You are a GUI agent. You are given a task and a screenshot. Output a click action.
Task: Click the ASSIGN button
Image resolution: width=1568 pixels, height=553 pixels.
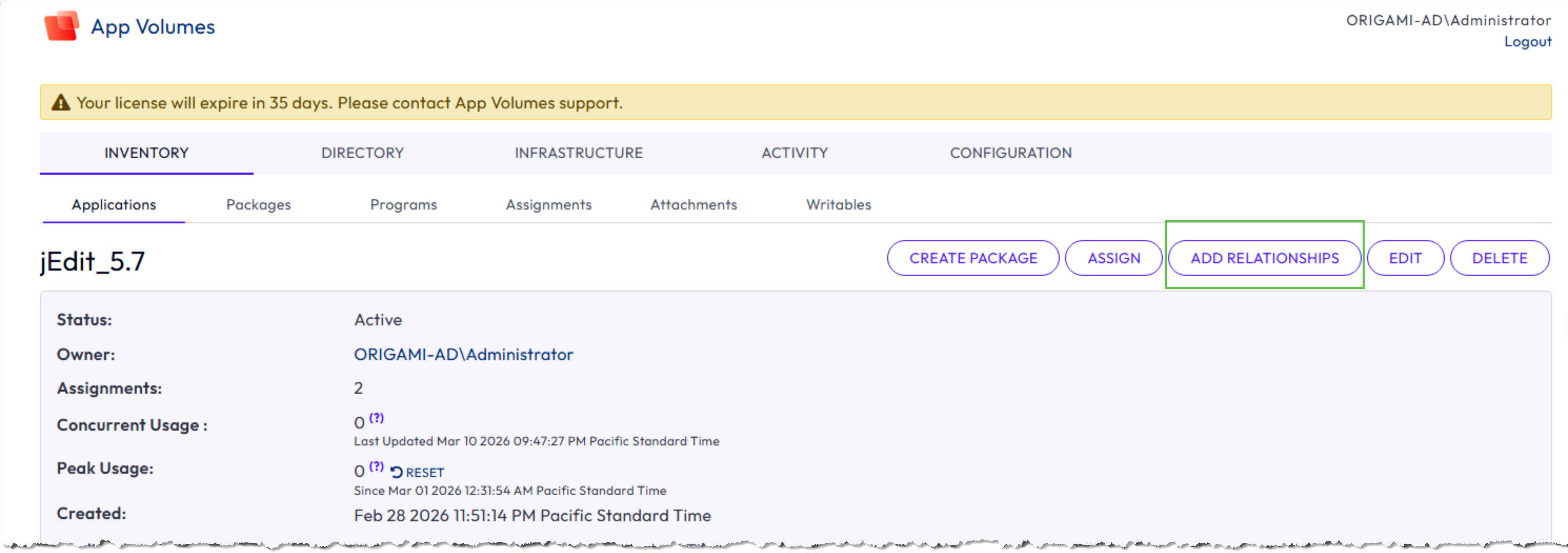click(1114, 258)
